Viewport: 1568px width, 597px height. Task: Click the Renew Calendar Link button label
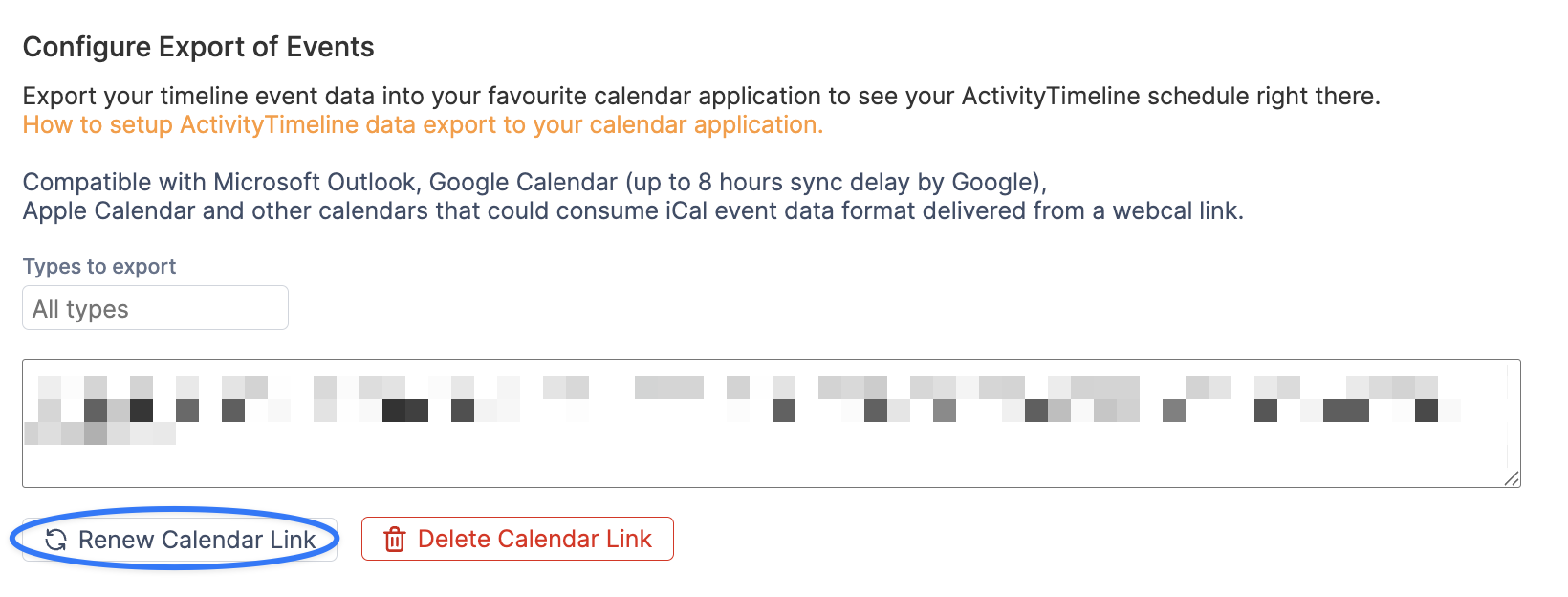pos(197,540)
